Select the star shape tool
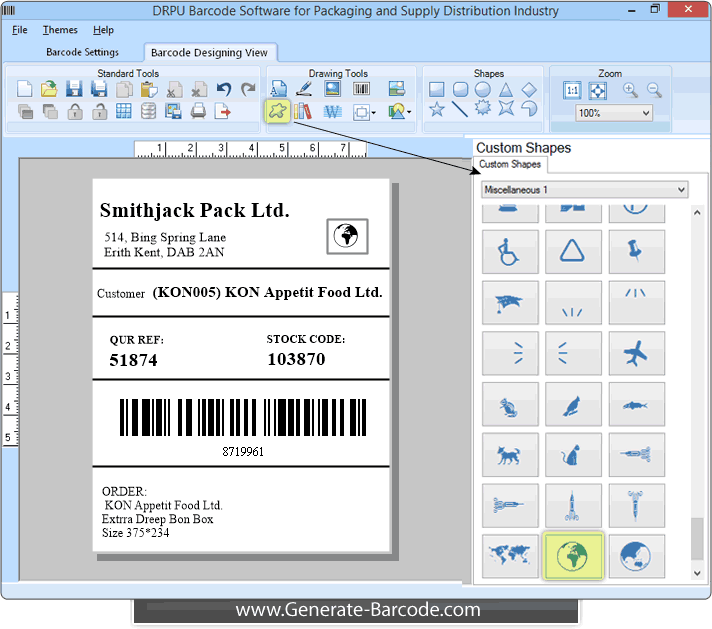 pos(436,109)
